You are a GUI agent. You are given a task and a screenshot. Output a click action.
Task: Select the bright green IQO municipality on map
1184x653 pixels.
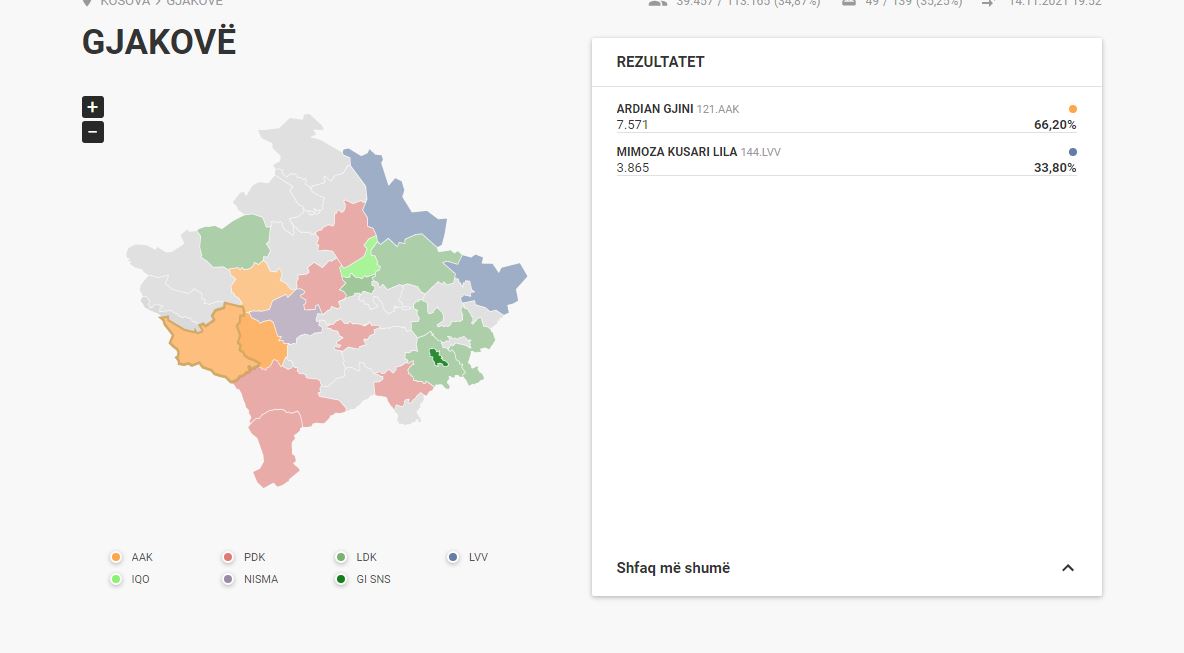[361, 263]
